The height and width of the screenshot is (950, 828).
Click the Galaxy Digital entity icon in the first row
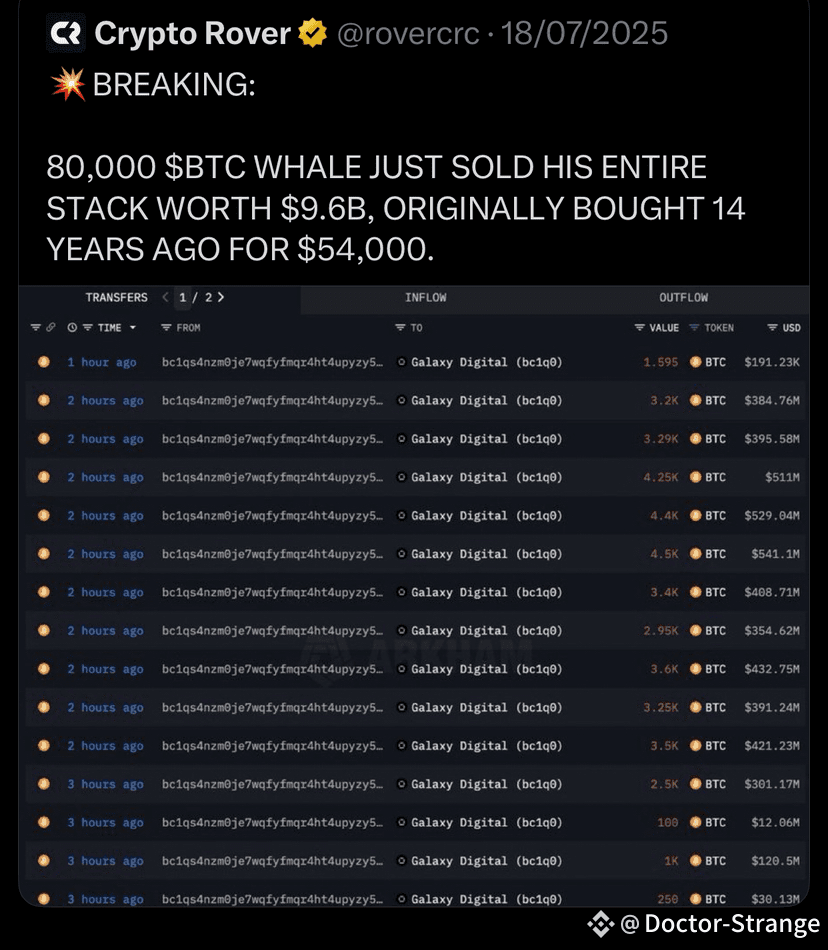[x=401, y=362]
